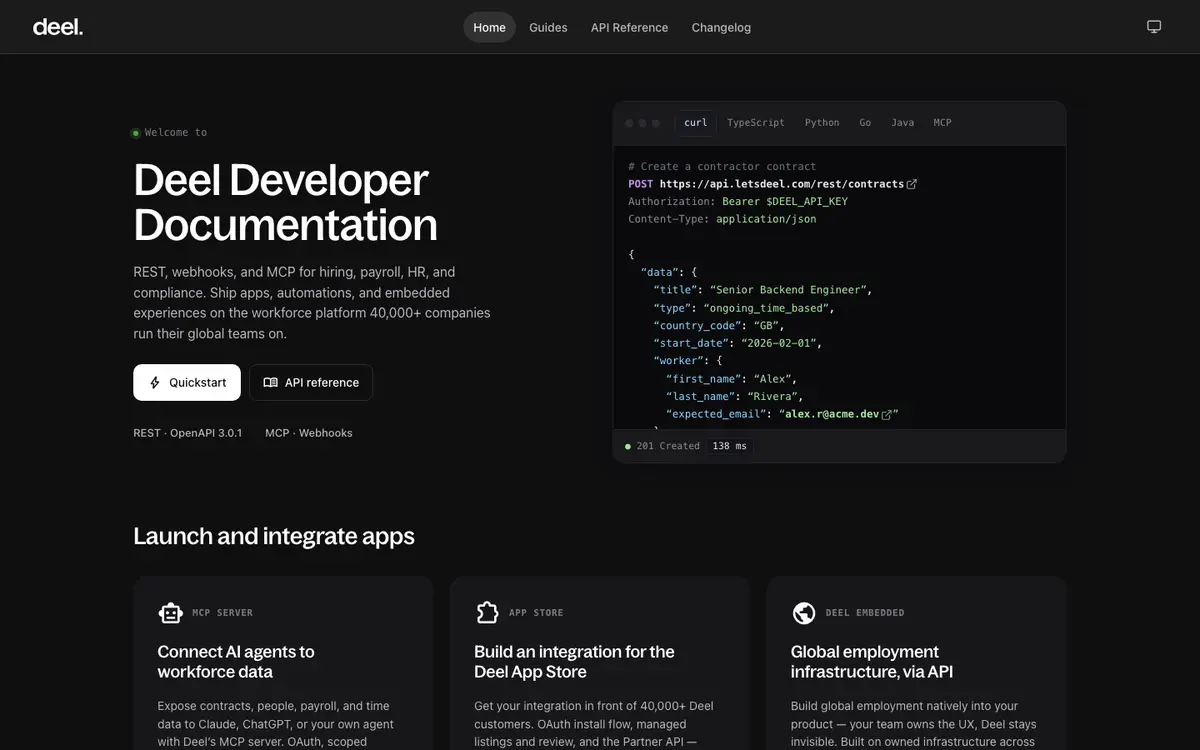Click the Quickstart button
This screenshot has width=1200, height=750.
(187, 383)
